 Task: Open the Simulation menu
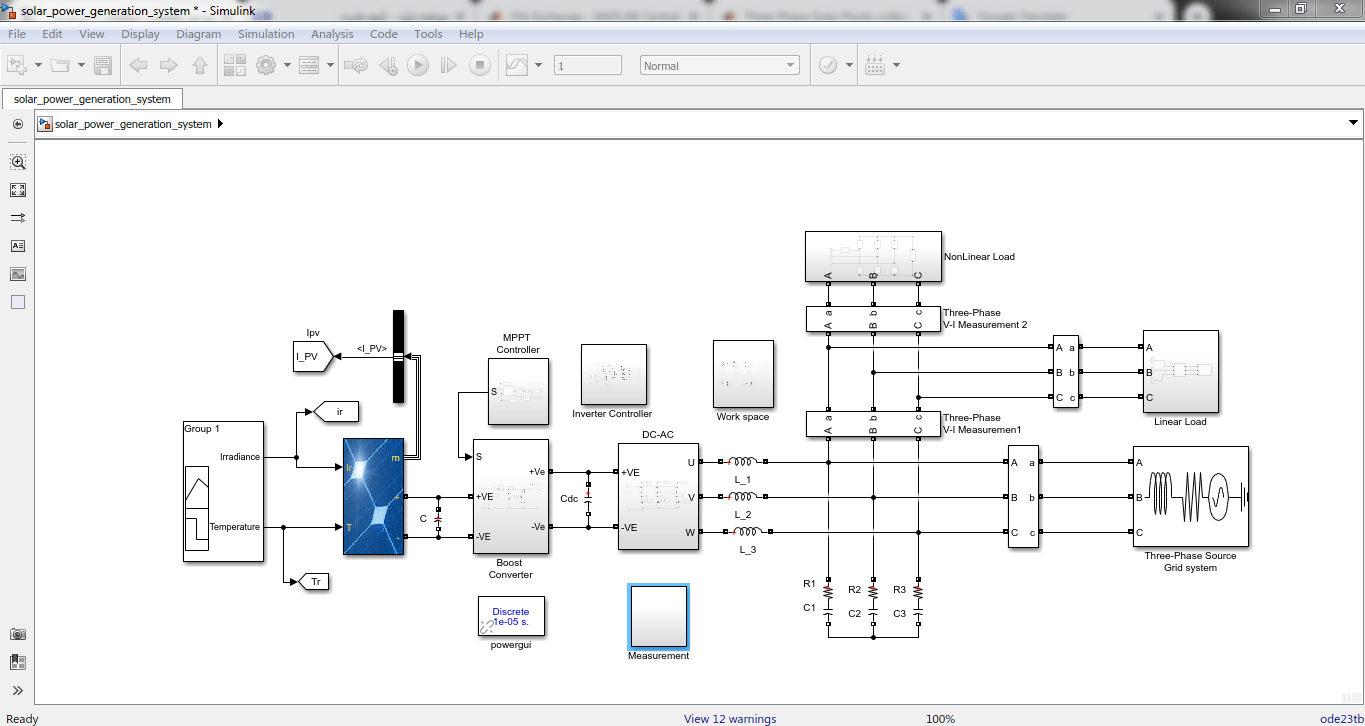[x=266, y=33]
